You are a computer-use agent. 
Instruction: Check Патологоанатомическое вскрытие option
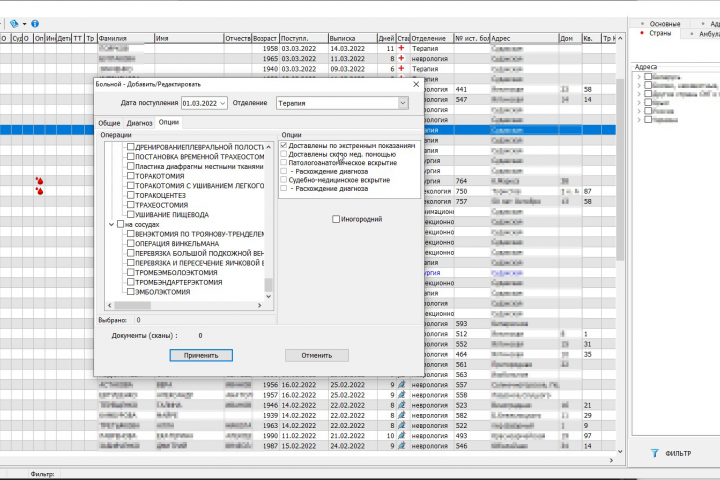(x=284, y=163)
